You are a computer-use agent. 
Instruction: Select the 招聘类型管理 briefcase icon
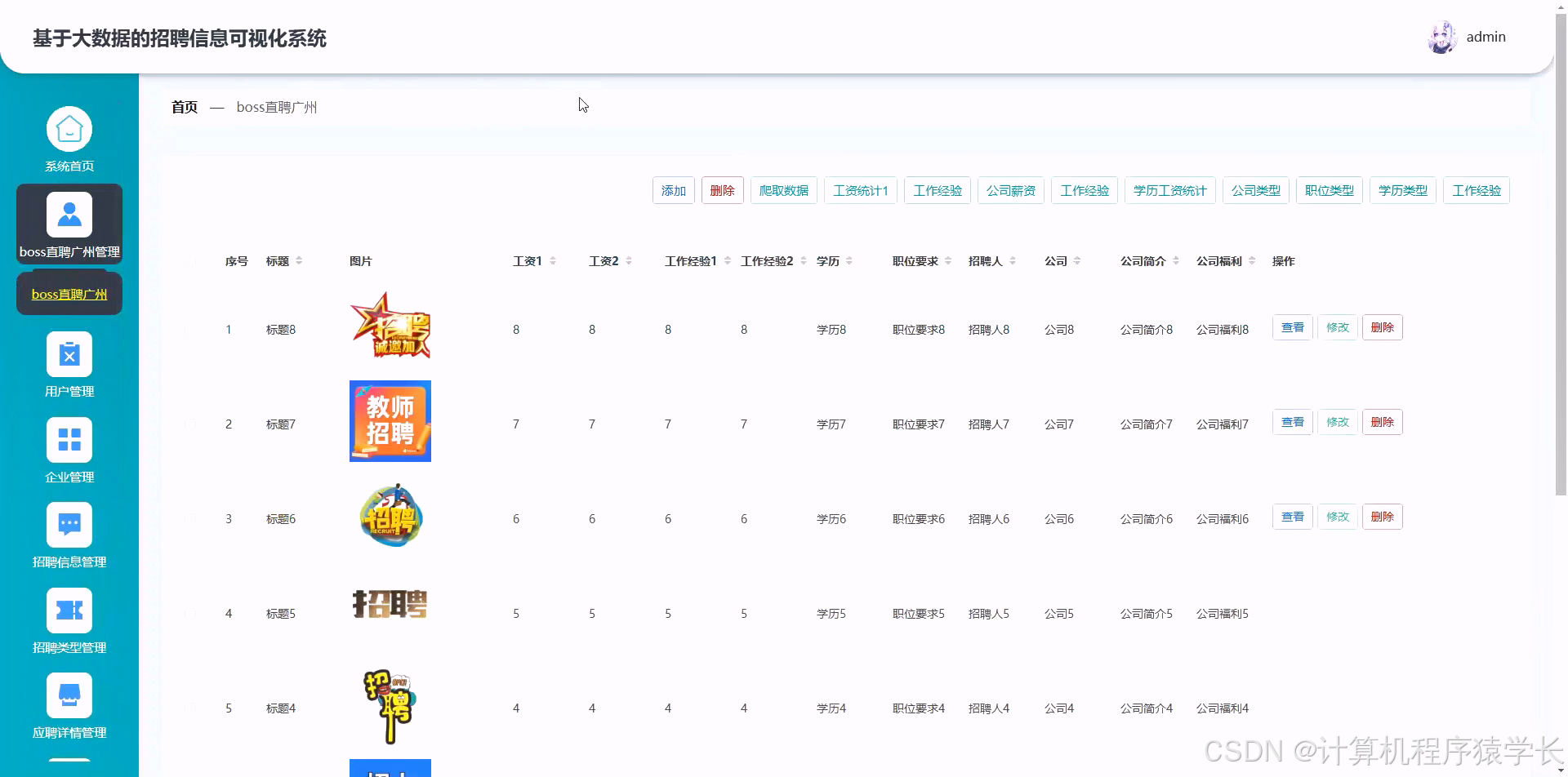tap(69, 610)
